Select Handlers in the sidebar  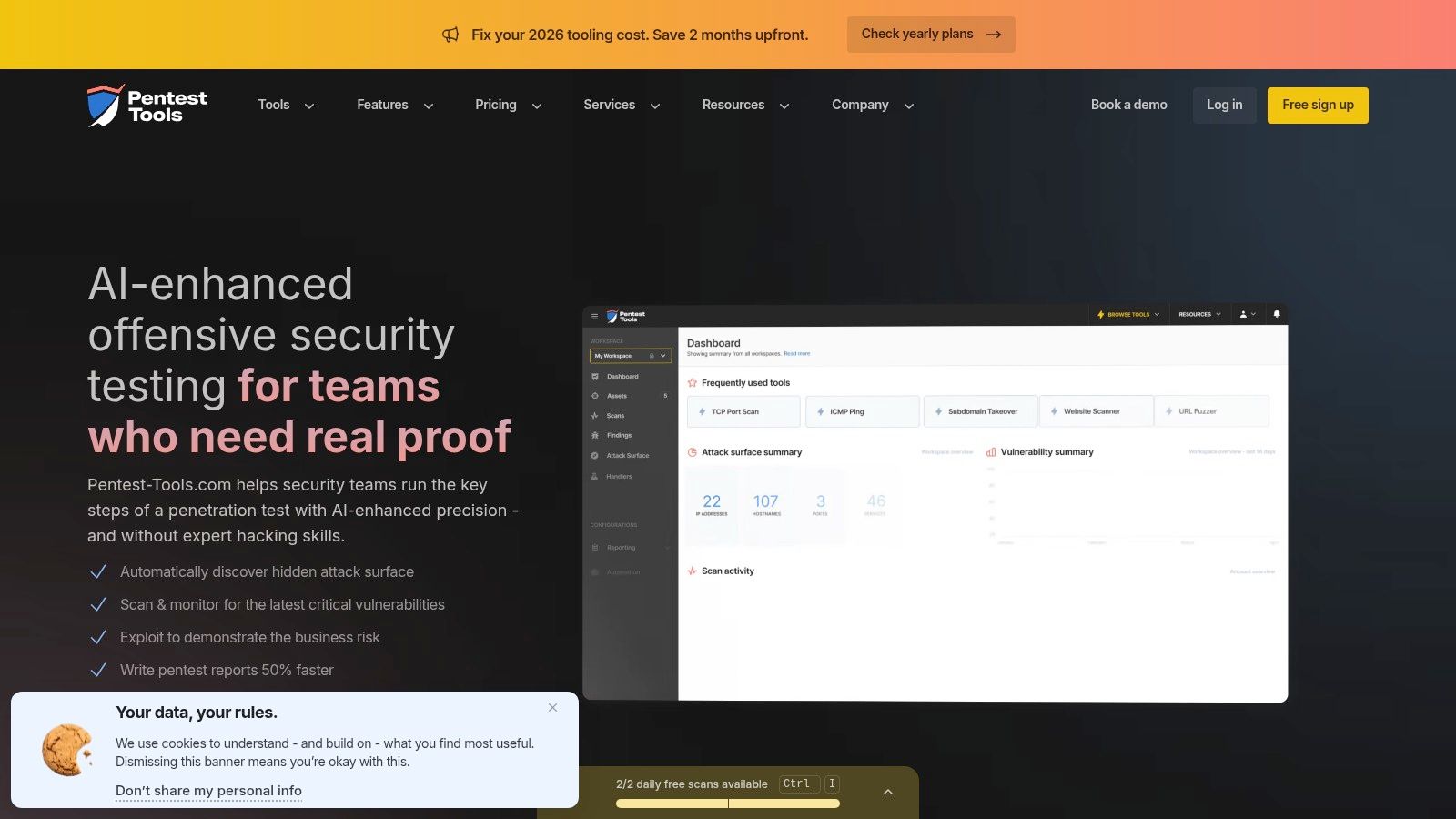coord(618,476)
